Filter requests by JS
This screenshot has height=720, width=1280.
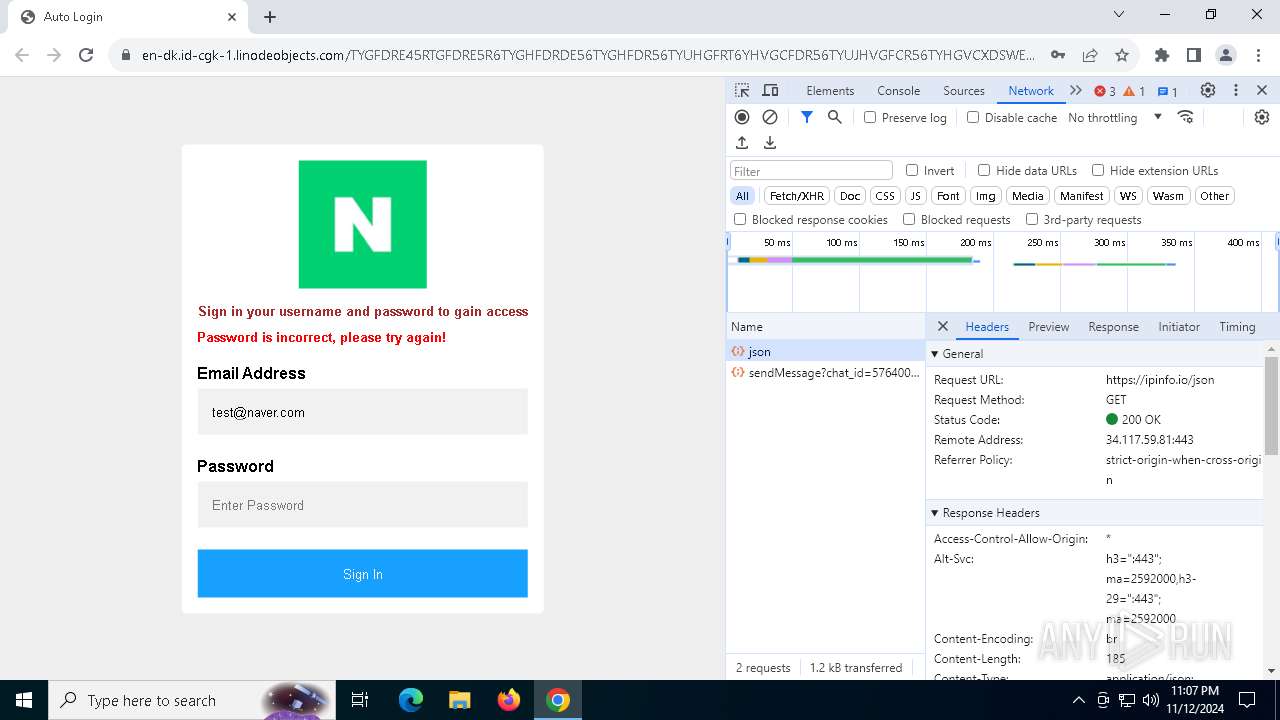click(915, 196)
